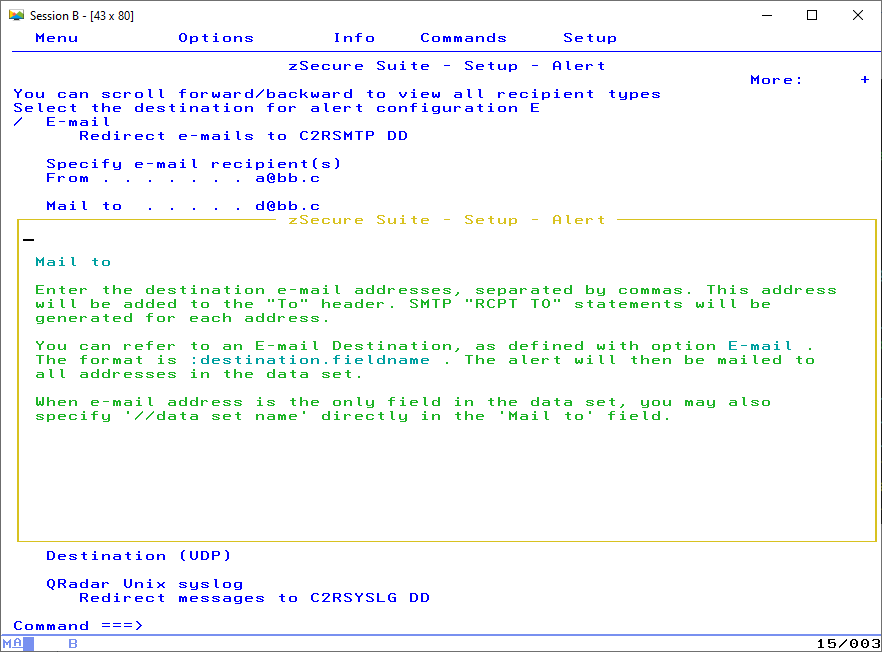This screenshot has width=882, height=652.
Task: Click the 'Select the destination for alert configuration E' line
Action: (276, 108)
